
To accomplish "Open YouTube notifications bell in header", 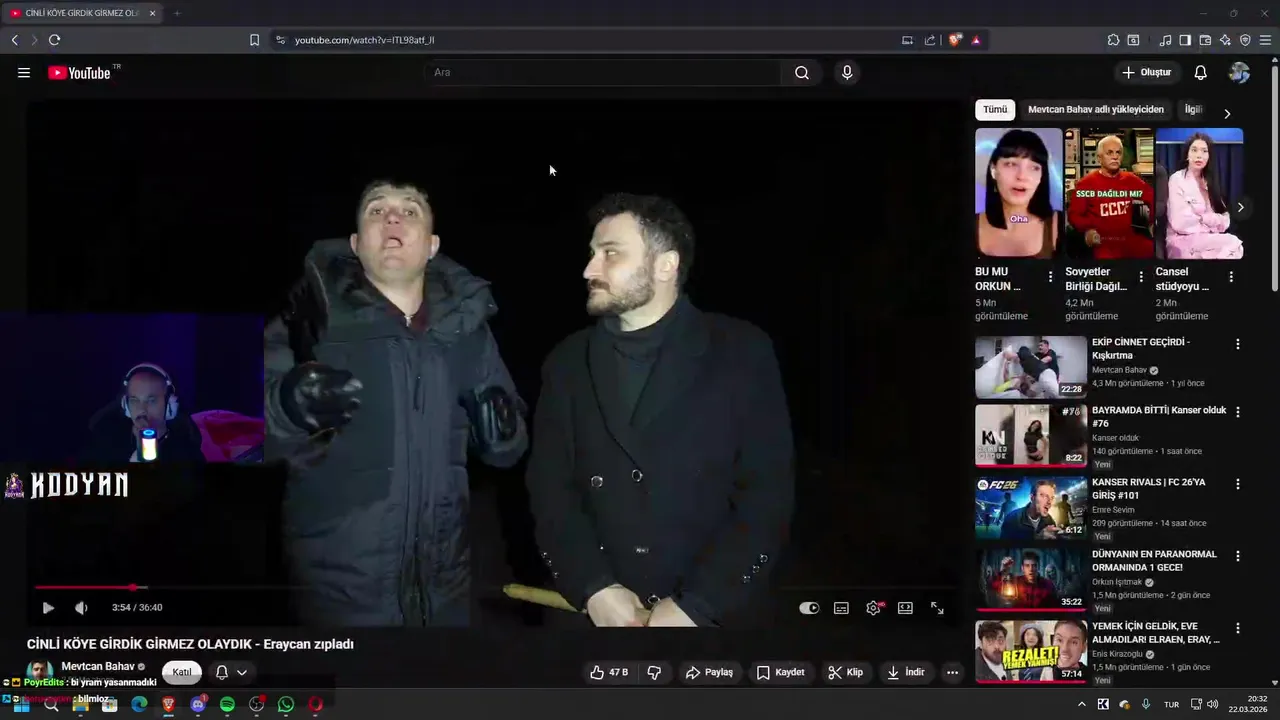I will click(x=1201, y=73).
